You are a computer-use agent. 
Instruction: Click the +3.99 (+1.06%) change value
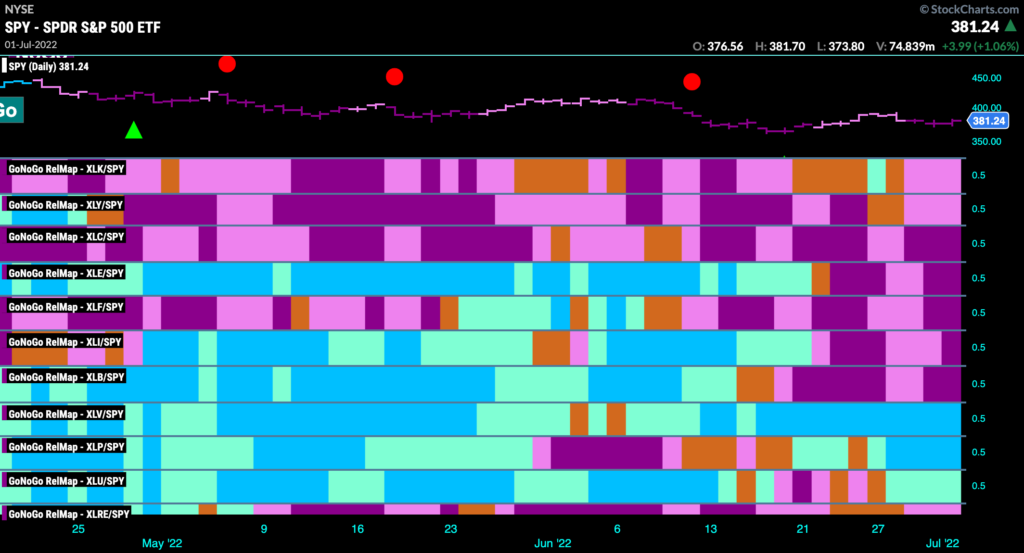tap(980, 46)
